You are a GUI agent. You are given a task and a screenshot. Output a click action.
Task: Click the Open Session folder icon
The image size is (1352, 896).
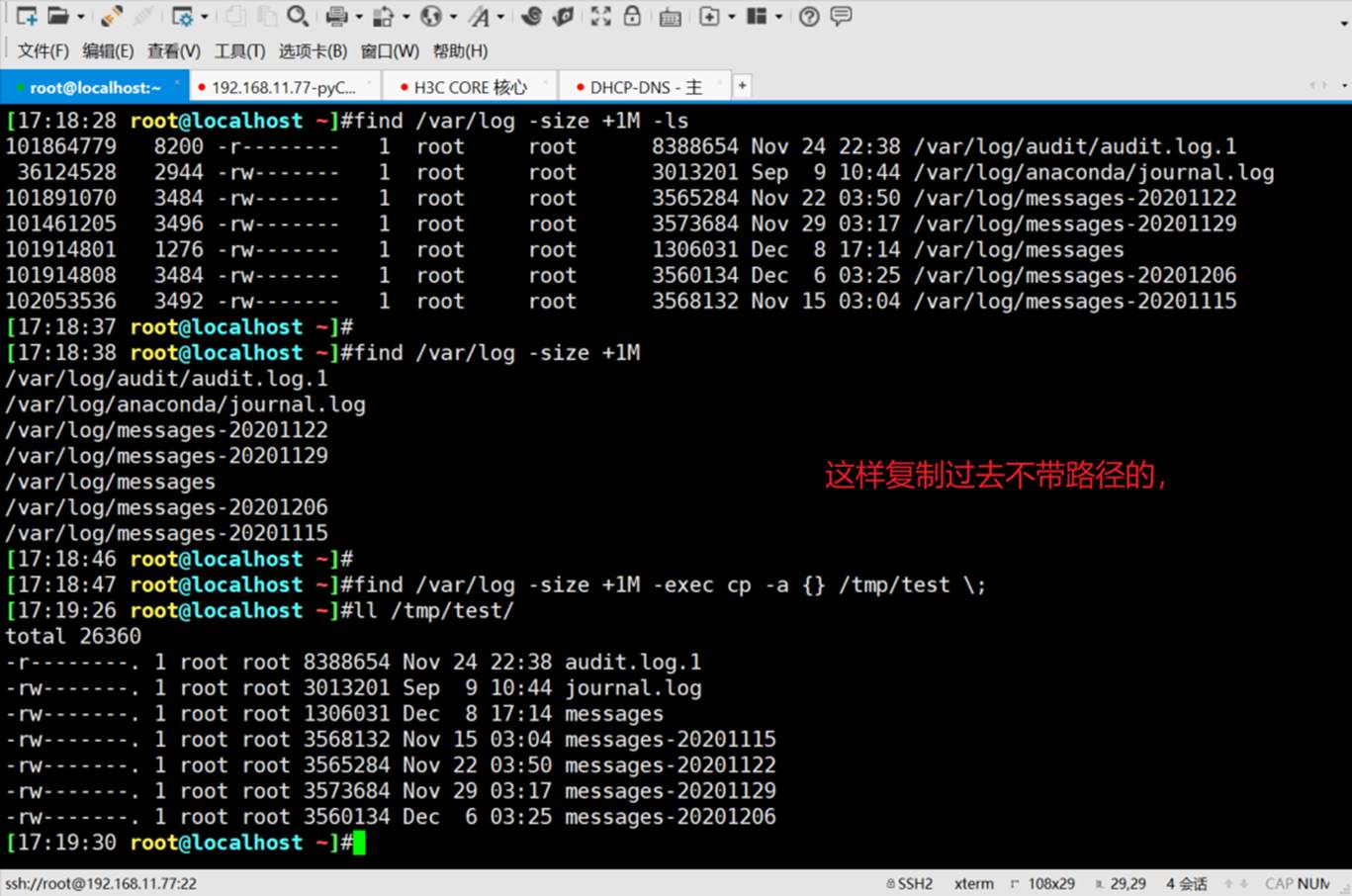click(59, 16)
